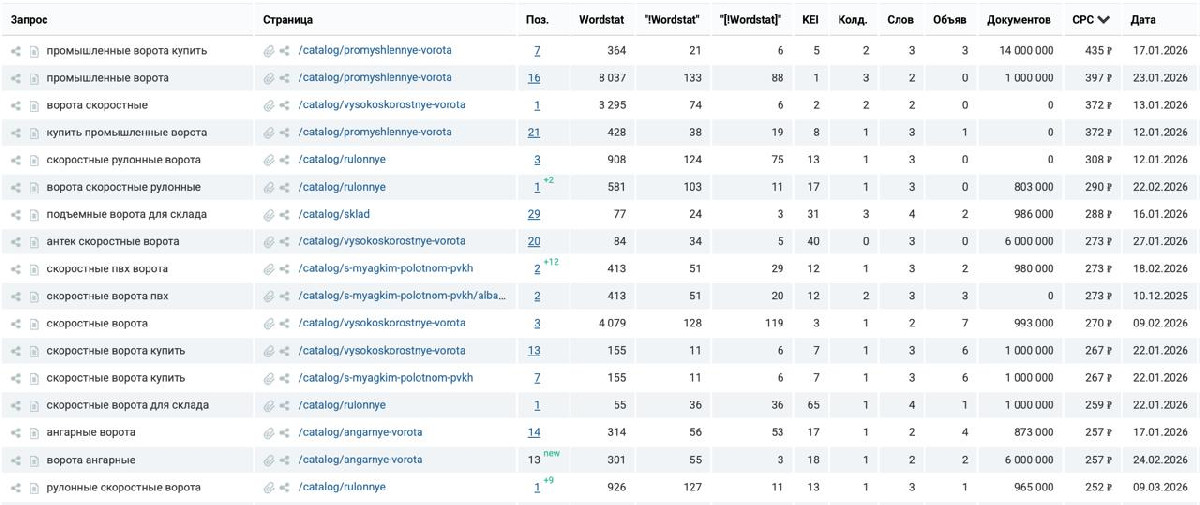Click document icon beside 'антек скоростные ворота'
1200x505 pixels.
pyautogui.click(x=34, y=242)
